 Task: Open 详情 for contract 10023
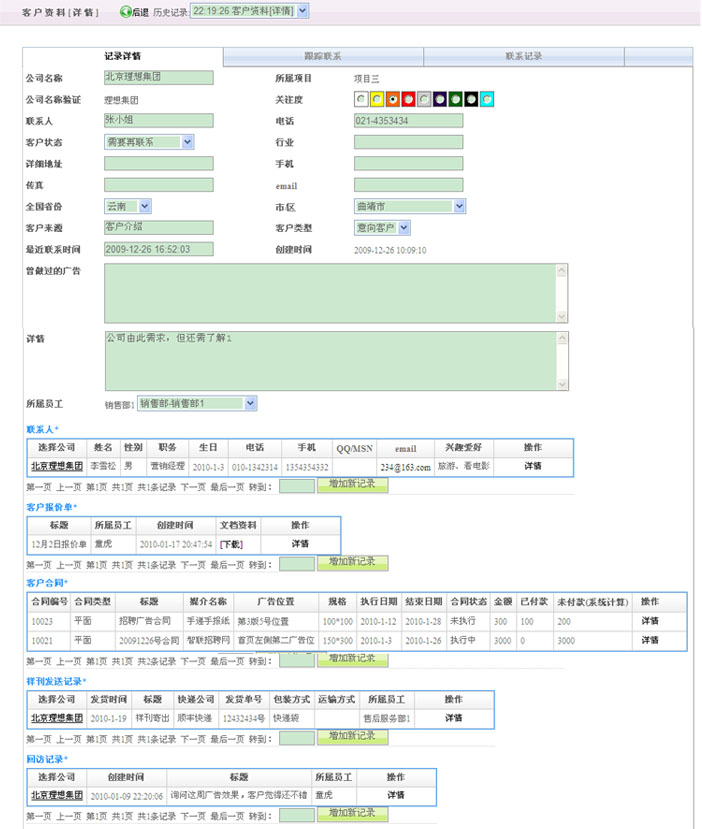click(650, 620)
